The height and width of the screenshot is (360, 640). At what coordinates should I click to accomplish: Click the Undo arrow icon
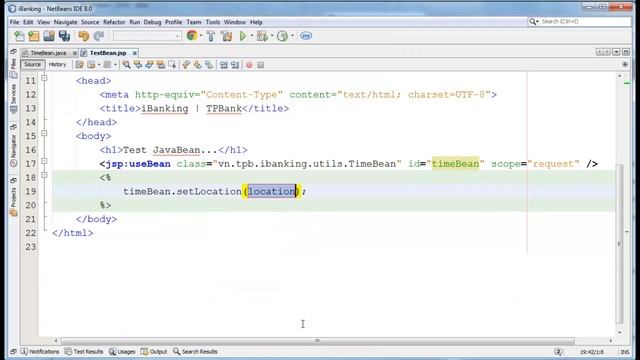[84, 36]
